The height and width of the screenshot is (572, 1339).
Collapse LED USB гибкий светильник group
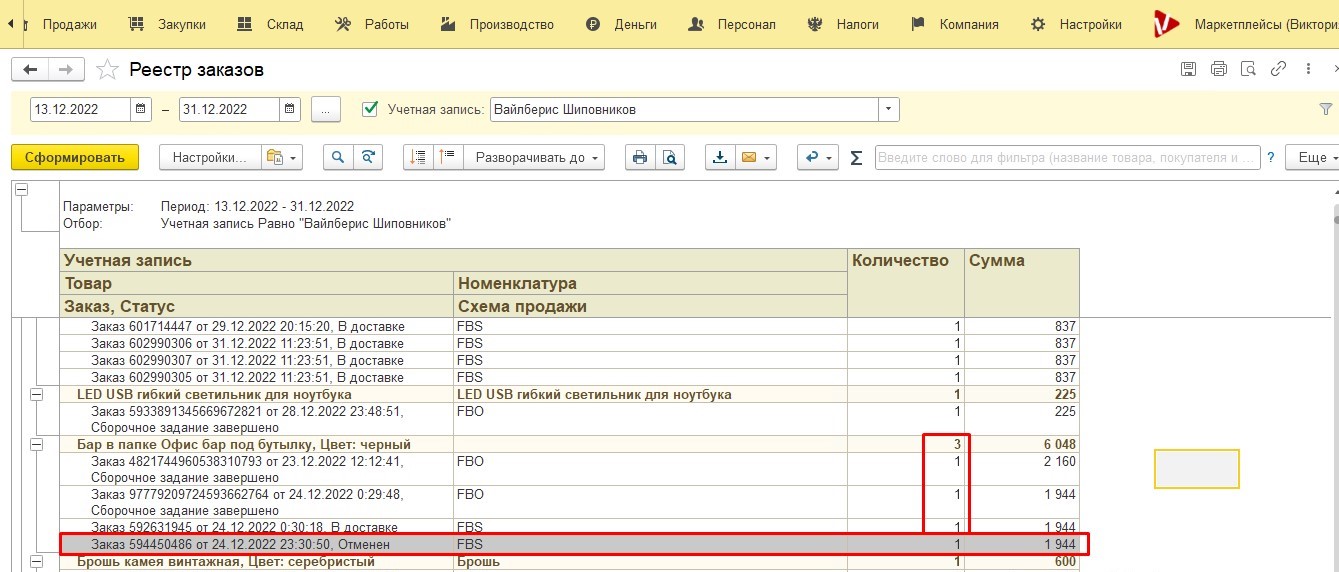point(37,394)
